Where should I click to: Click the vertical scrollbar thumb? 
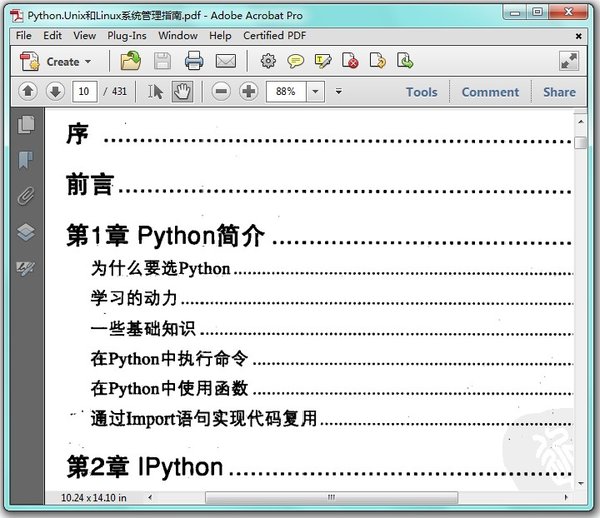[x=581, y=142]
